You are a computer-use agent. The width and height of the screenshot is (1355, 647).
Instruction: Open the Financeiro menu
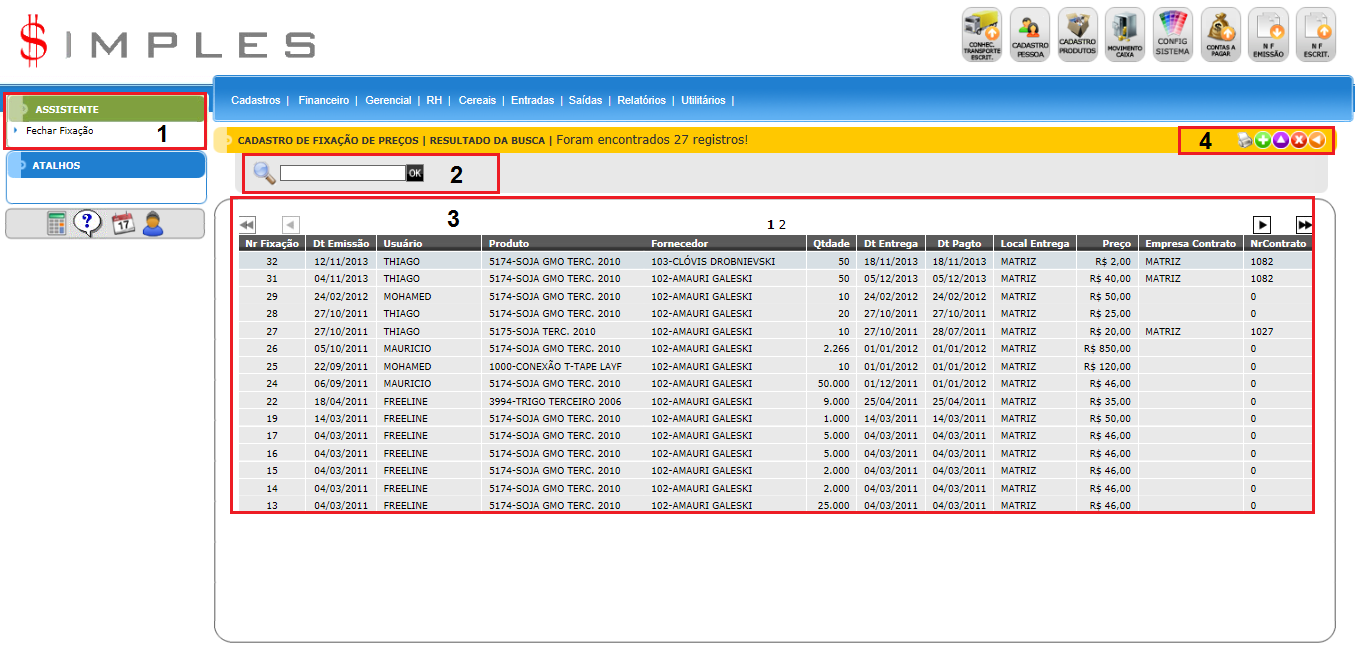coord(323,100)
